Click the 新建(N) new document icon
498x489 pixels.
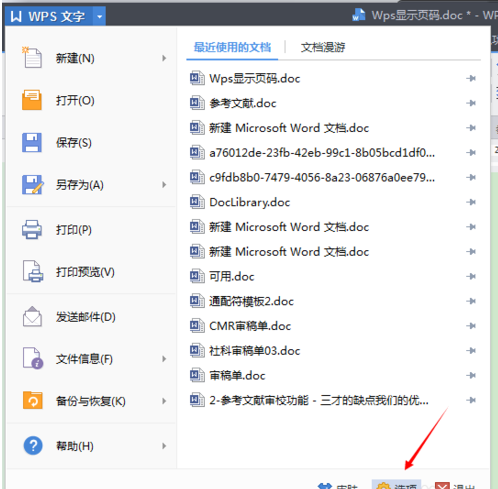pos(32,58)
